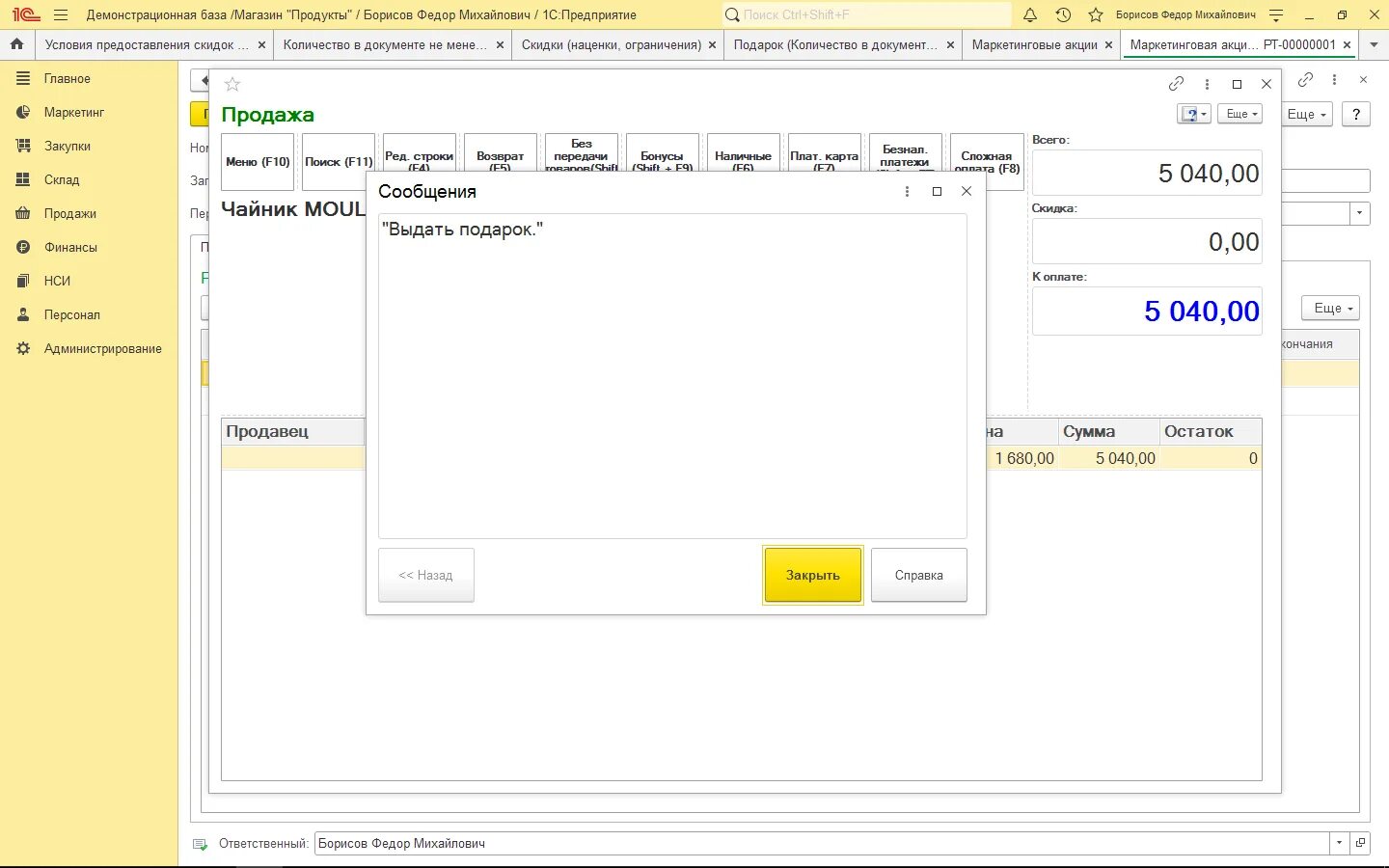
Task: Go to the home page icon tab
Action: (16, 44)
